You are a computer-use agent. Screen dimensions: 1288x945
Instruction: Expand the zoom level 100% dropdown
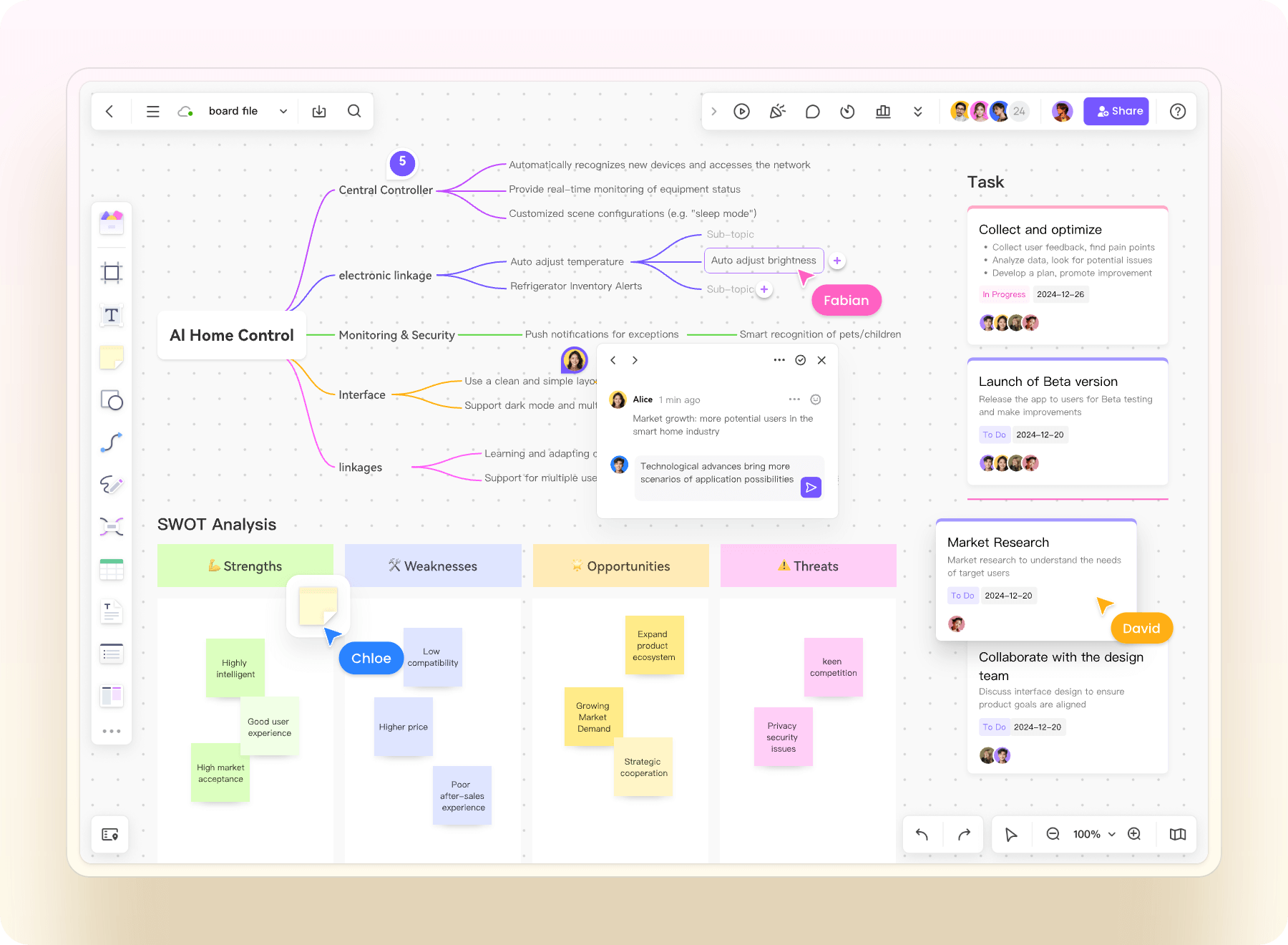(1111, 834)
